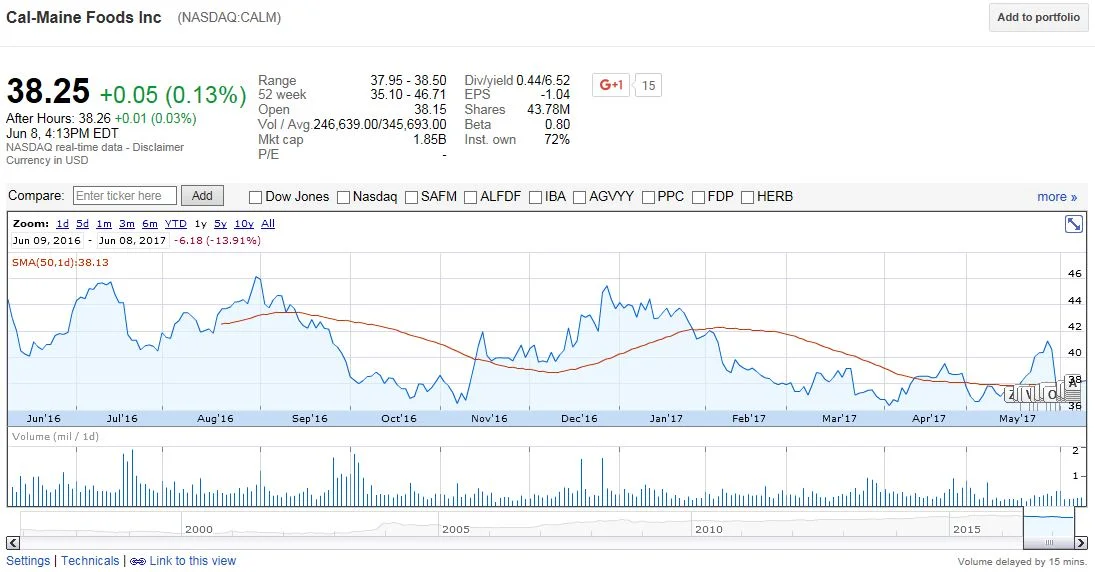The image size is (1095, 572).
Task: Switch chart zoom to 1m
Action: (104, 224)
